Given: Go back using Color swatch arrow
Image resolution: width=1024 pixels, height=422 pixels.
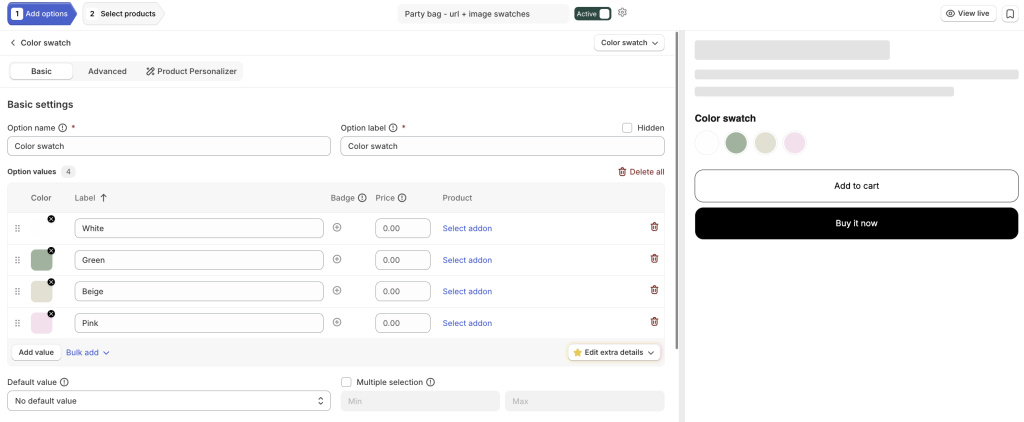Looking at the screenshot, I should (x=12, y=42).
